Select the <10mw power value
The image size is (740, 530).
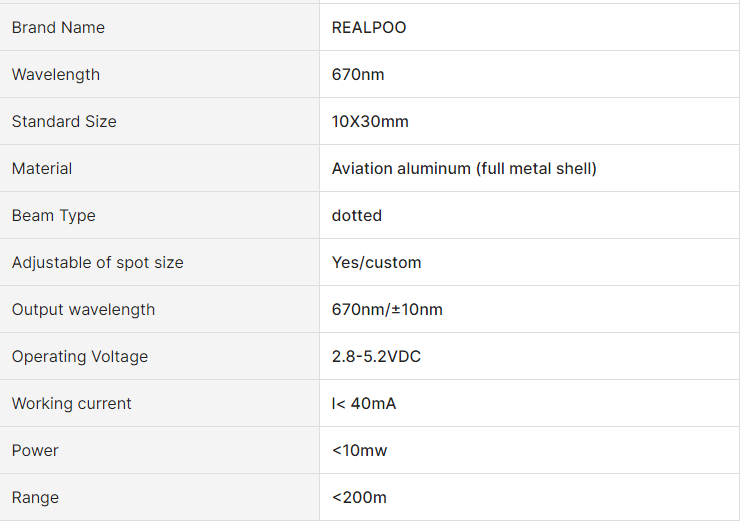(x=359, y=451)
